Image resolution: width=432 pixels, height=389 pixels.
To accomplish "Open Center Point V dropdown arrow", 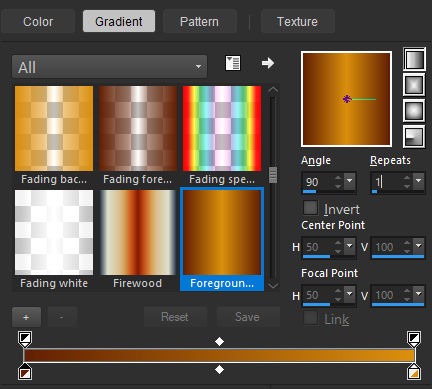I will (419, 246).
